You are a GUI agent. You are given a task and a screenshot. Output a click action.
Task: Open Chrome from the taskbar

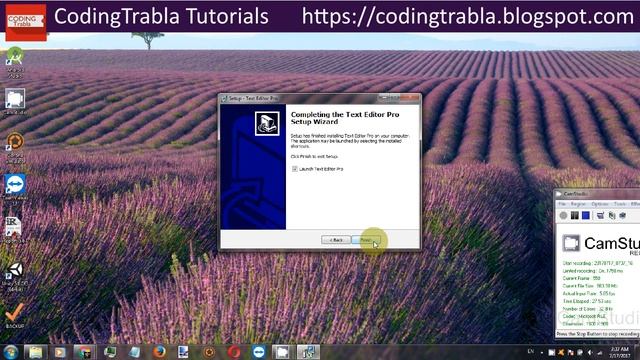[84, 352]
